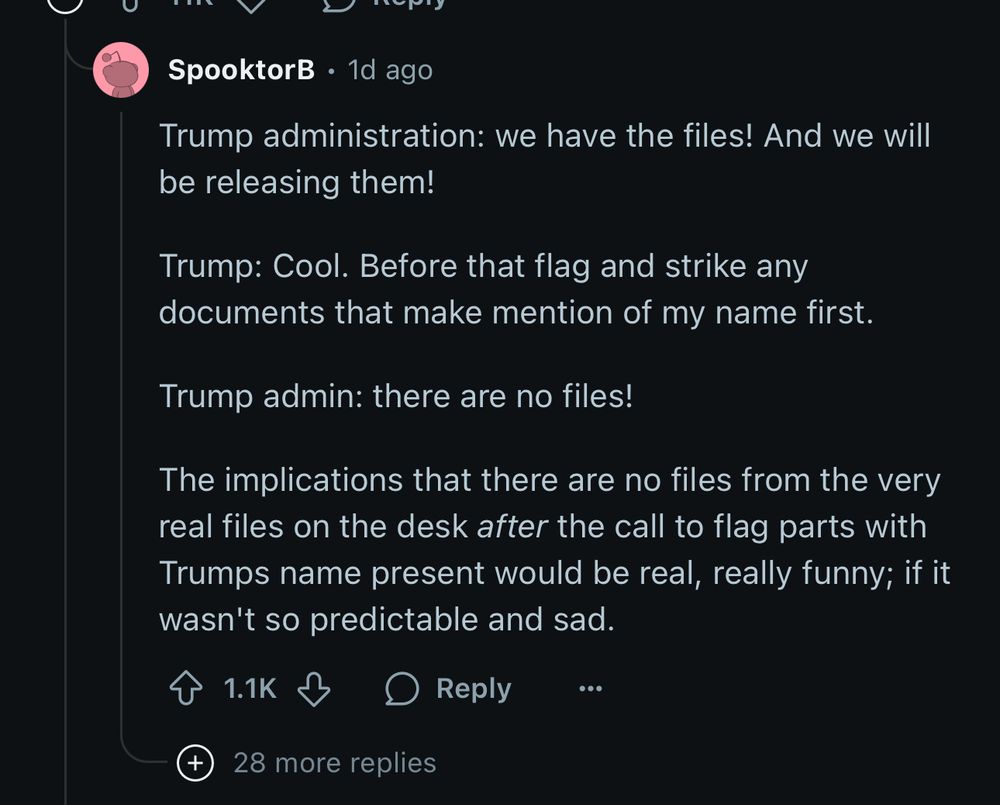
Task: Click the "1d ago" timestamp
Action: coord(390,70)
